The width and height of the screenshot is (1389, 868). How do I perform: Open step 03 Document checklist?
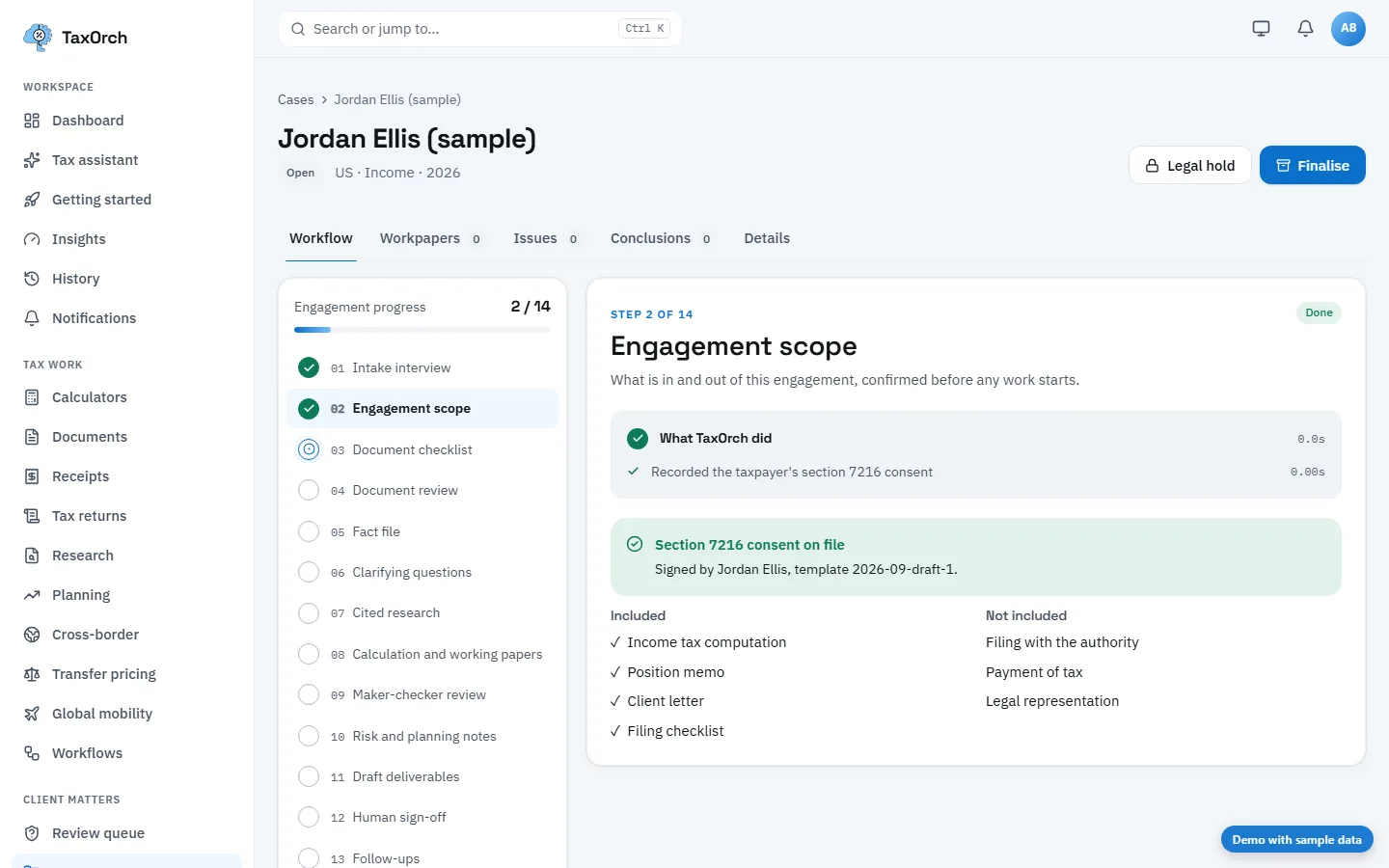pos(422,449)
